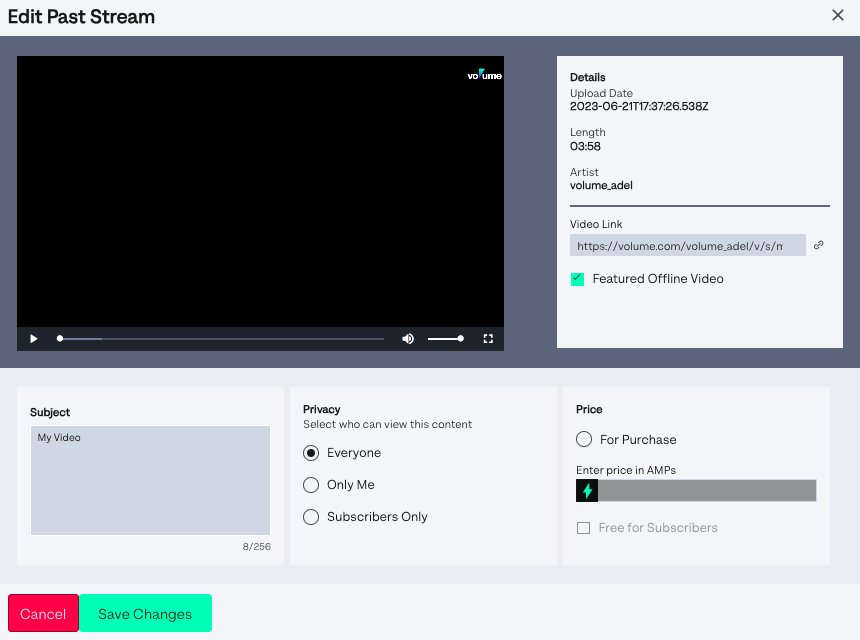860x640 pixels.
Task: Open the video in fullscreen mode
Action: point(488,339)
